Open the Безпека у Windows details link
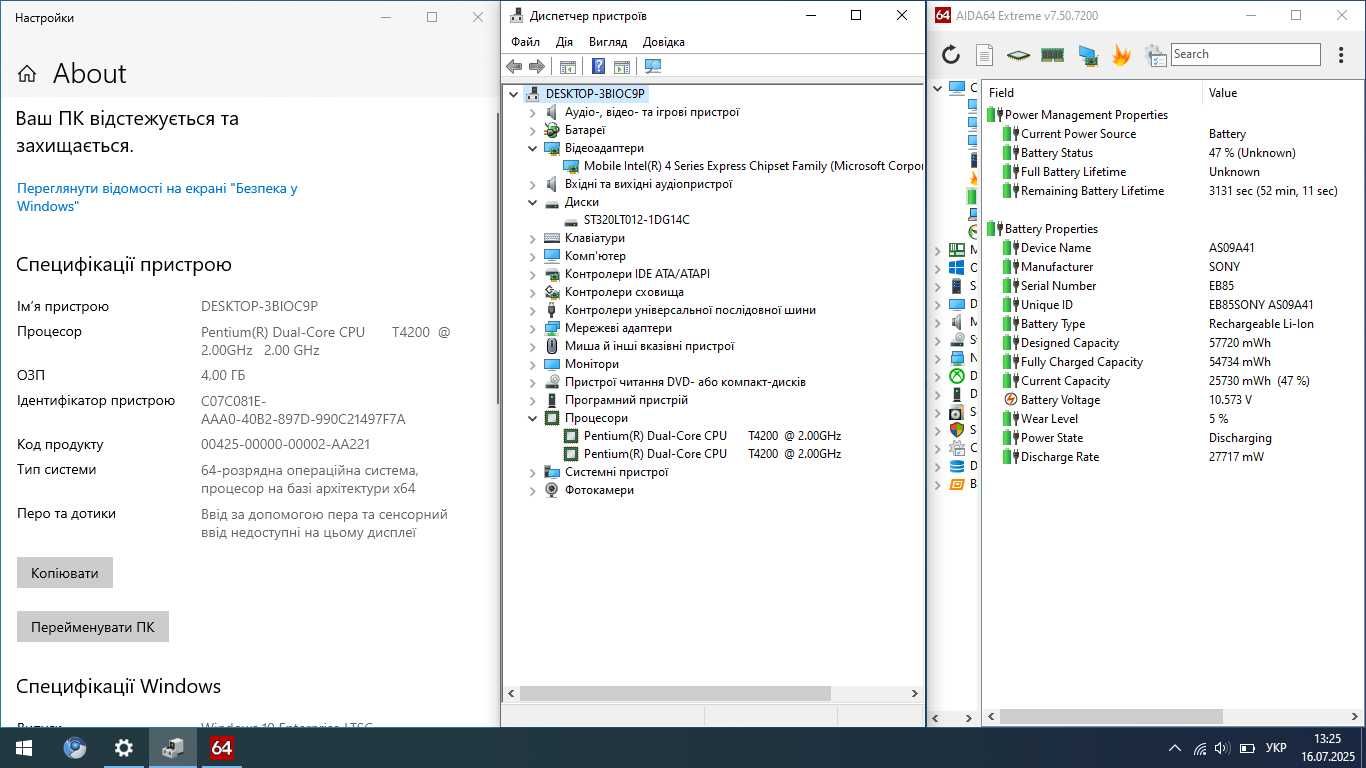 coord(157,197)
